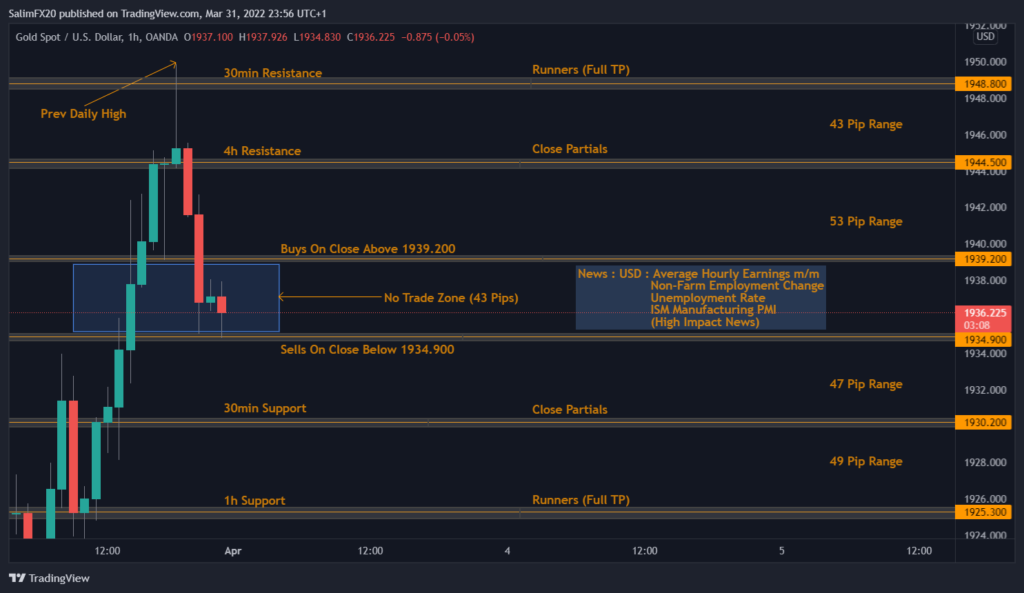Screen dimensions: 1024x593
Task: Click the Apr date marker on time axis
Action: point(233,550)
